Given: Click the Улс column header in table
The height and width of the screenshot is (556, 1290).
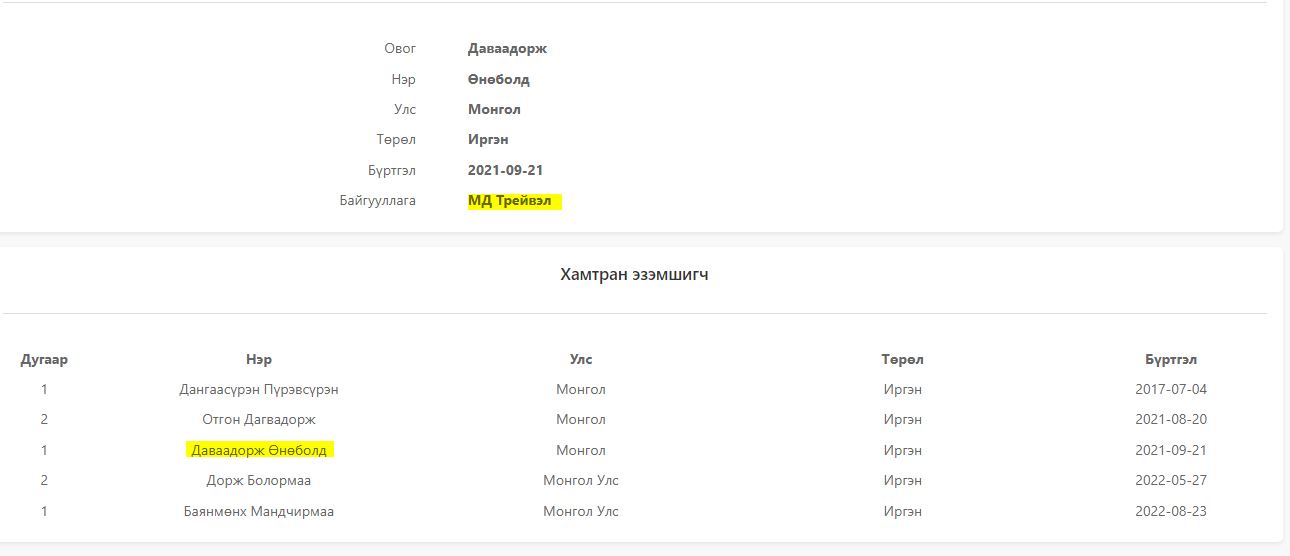Looking at the screenshot, I should tap(581, 359).
